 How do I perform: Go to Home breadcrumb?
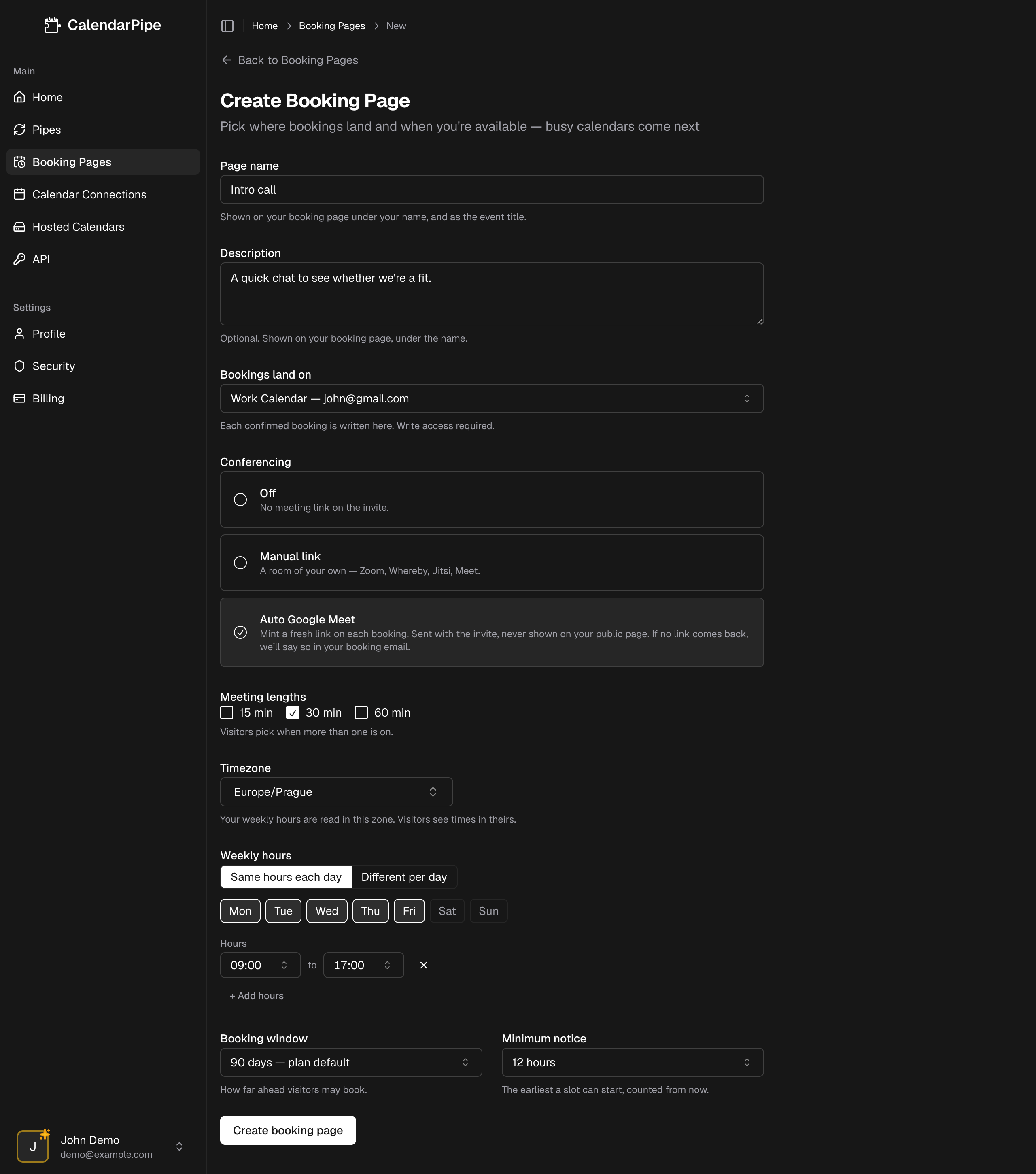265,26
